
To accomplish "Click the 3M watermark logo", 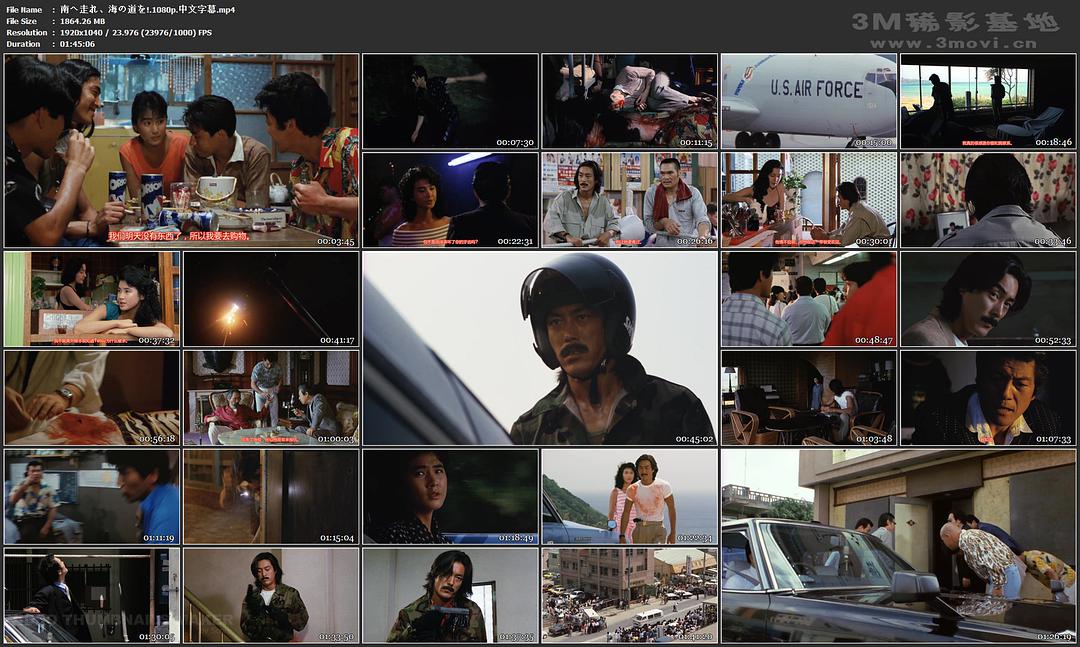I will [x=954, y=22].
